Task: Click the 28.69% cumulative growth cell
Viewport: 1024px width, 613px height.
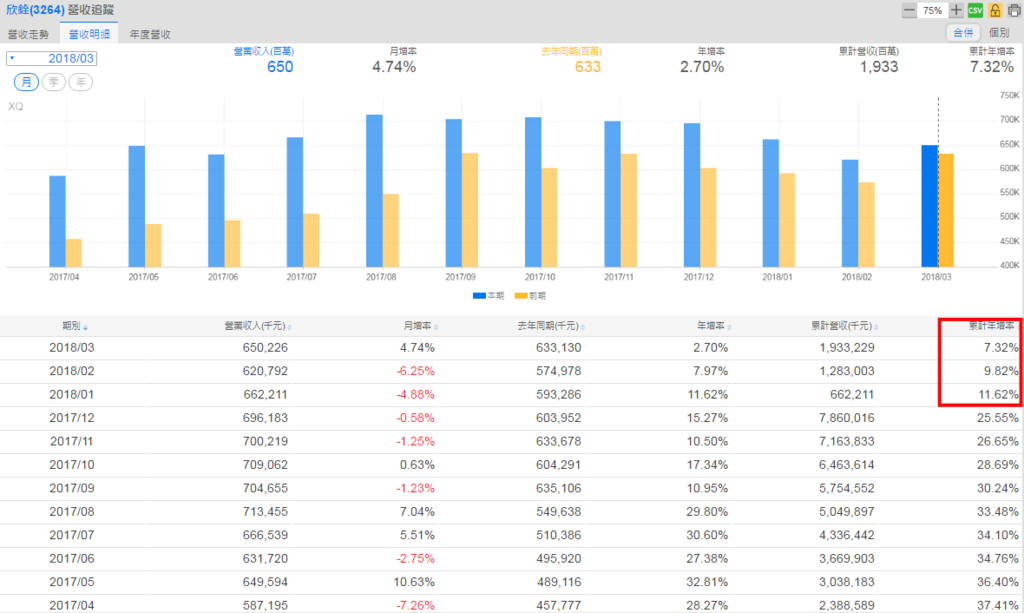Action: (x=998, y=465)
